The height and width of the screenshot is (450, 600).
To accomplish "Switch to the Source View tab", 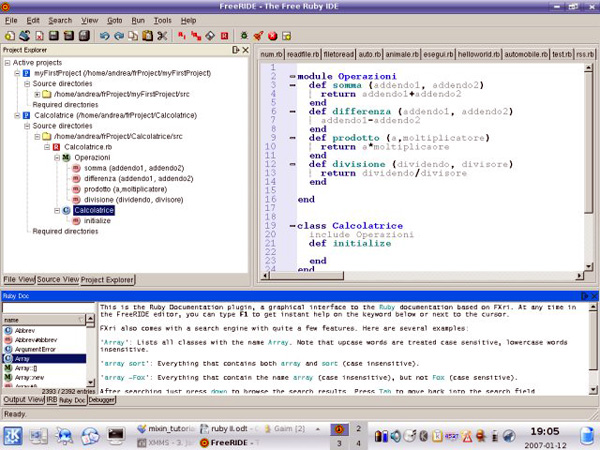I will (58, 279).
